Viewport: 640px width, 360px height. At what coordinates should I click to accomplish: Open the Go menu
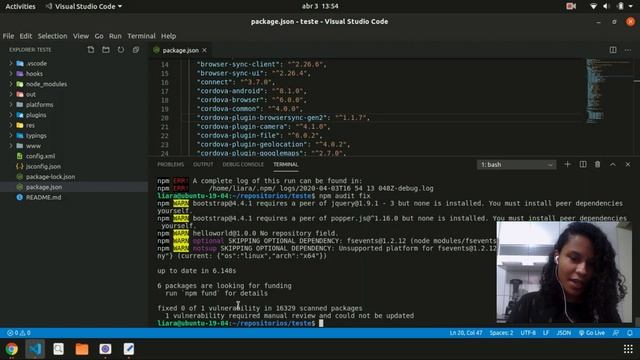(99, 36)
